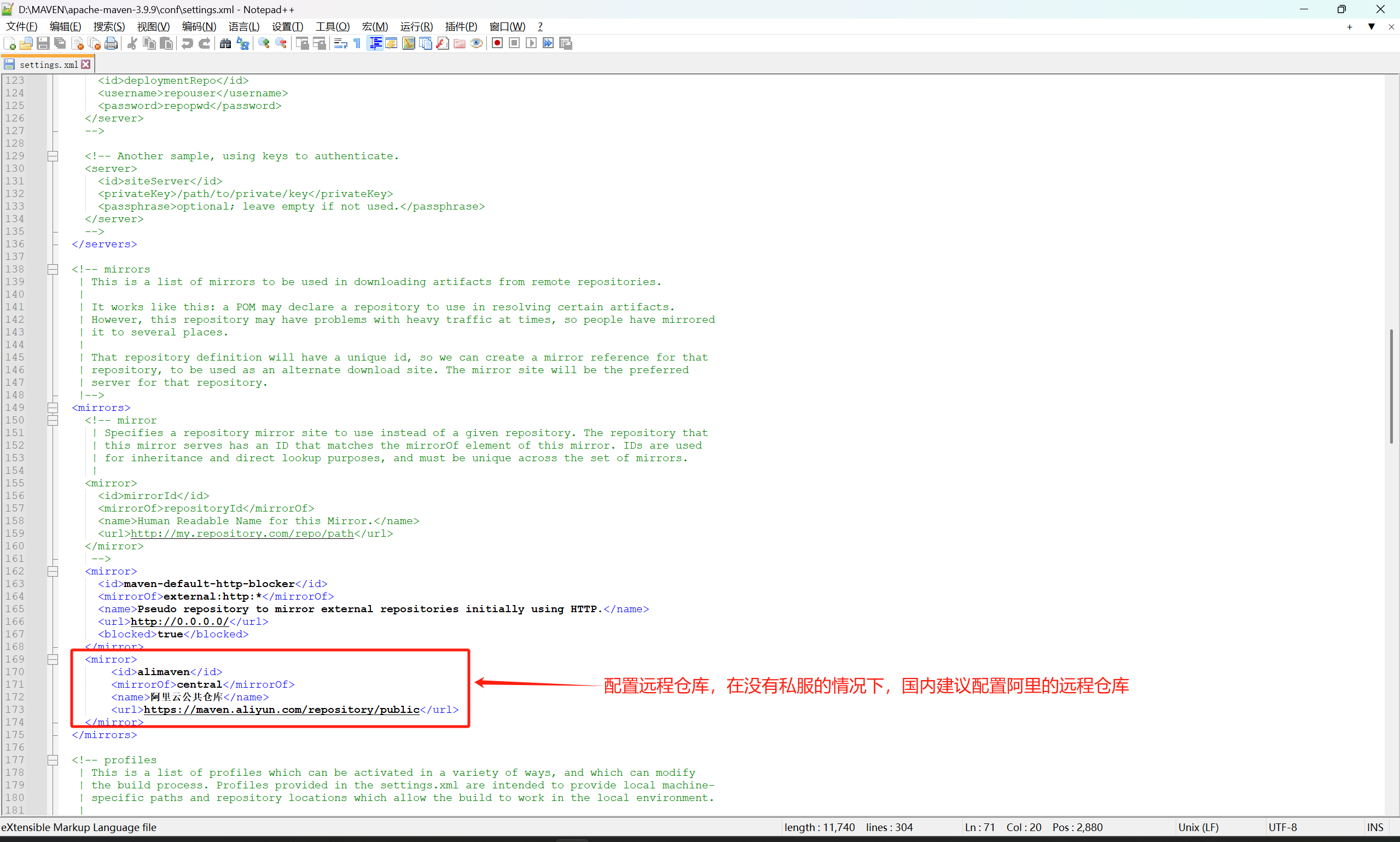The width and height of the screenshot is (1400, 842).
Task: Open the 搜索(S) menu
Action: tap(109, 27)
